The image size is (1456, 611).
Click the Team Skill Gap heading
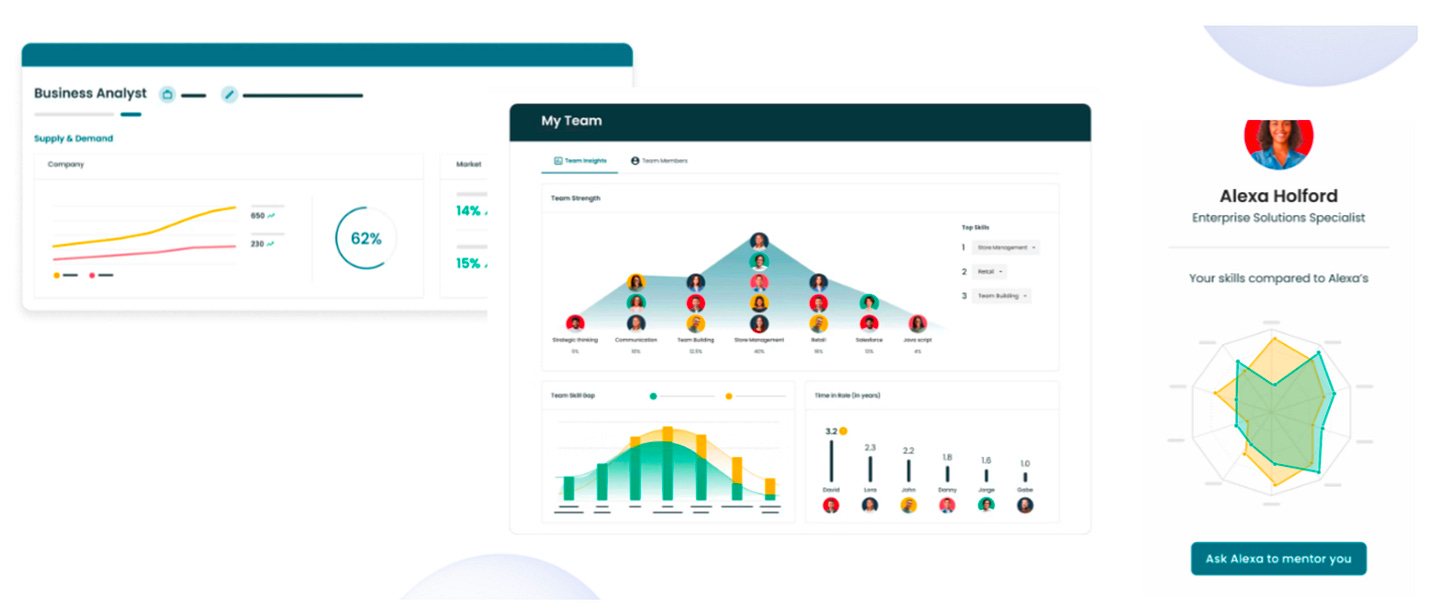(573, 396)
